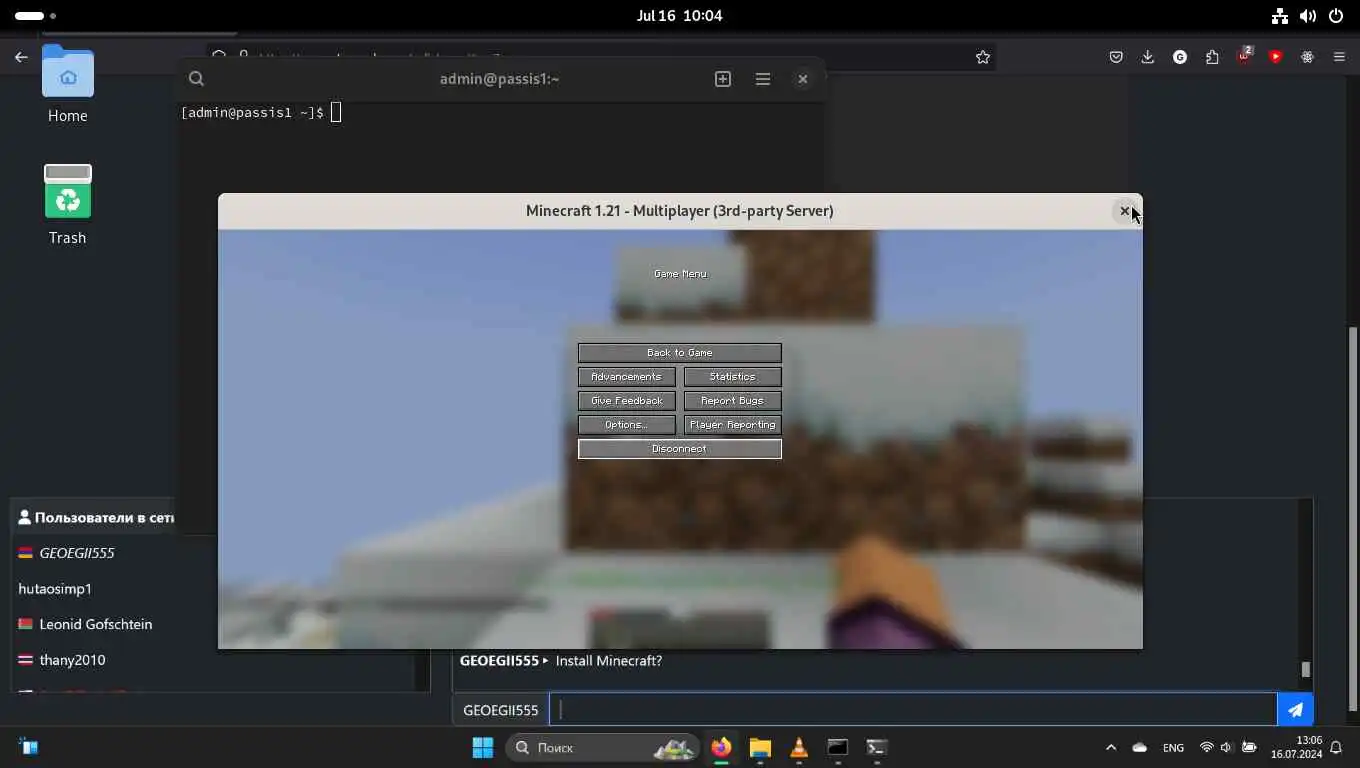The image size is (1360, 768).
Task: Close the Minecraft 1.21 window
Action: point(1124,211)
